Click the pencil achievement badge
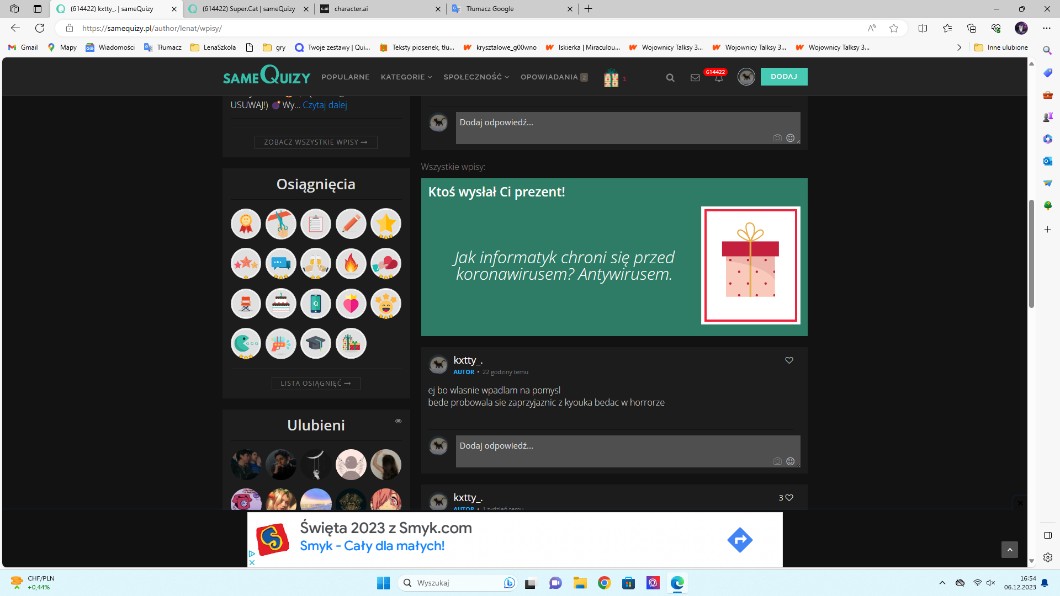 coord(351,223)
